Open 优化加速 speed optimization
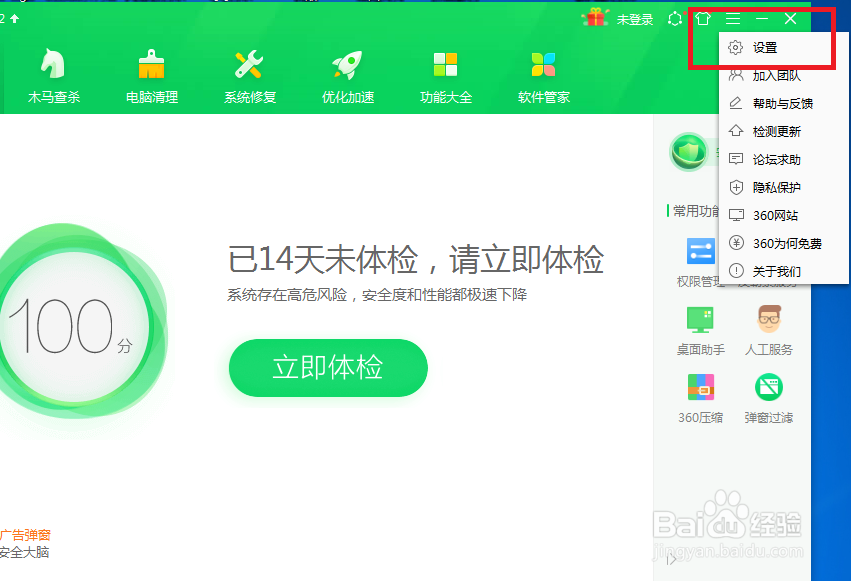The image size is (851, 581). click(x=347, y=76)
